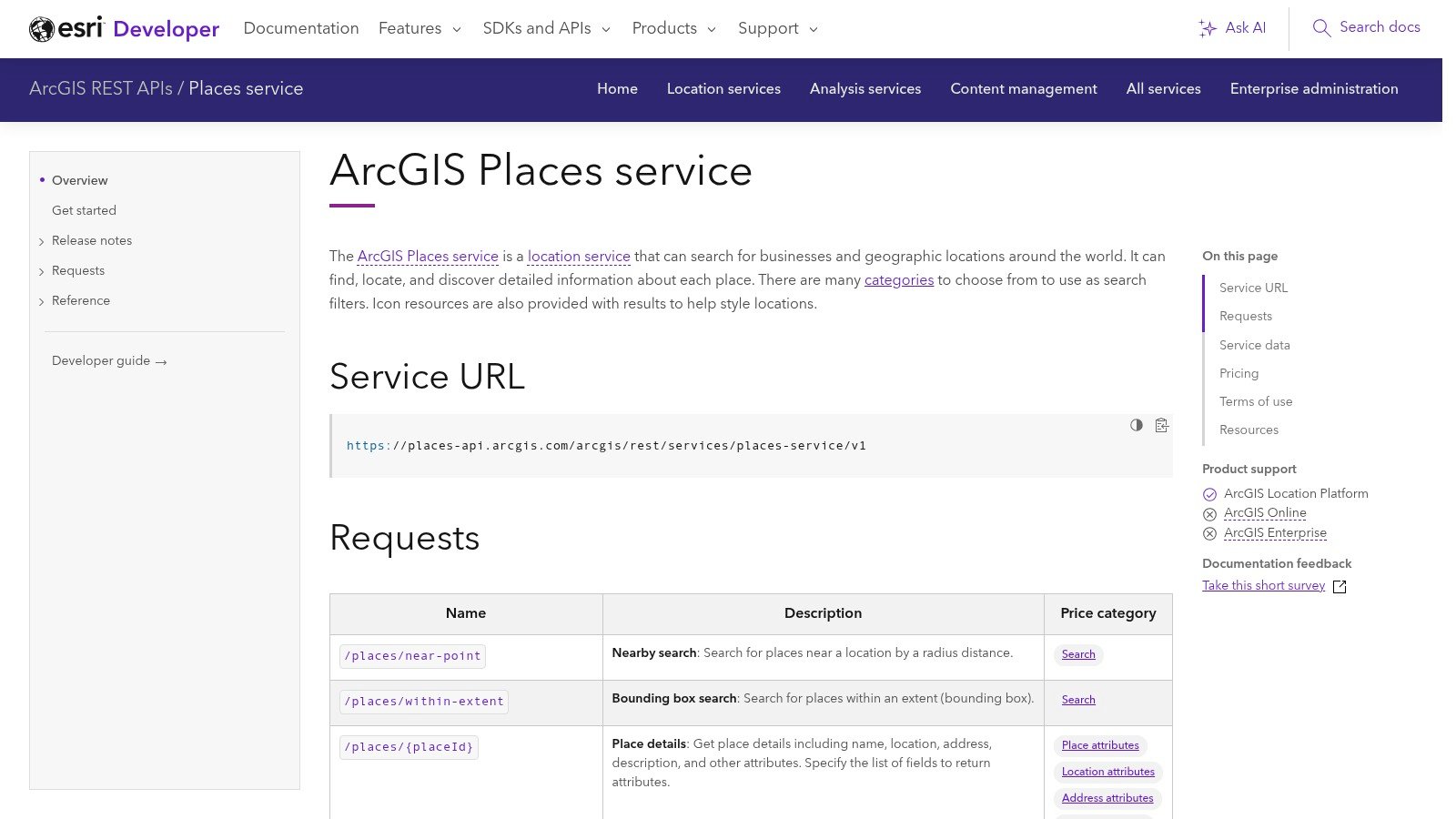Image resolution: width=1456 pixels, height=819 pixels.
Task: Open the SDKs and APIs dropdown
Action: [546, 28]
